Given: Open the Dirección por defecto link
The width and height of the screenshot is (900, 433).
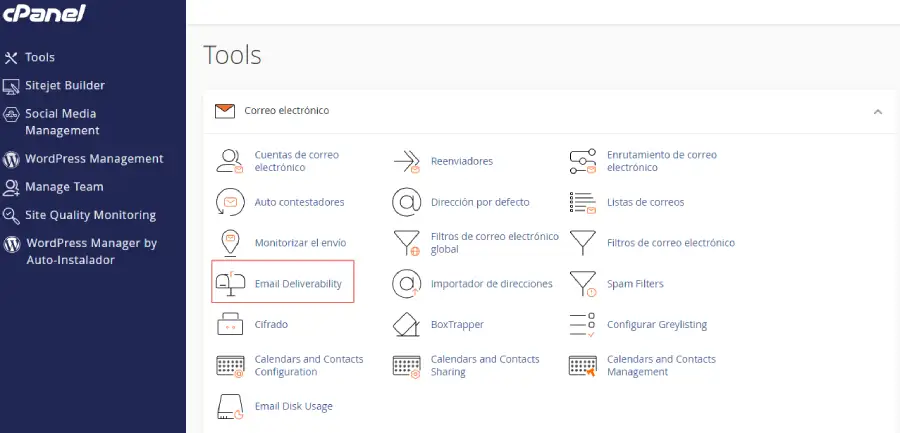Looking at the screenshot, I should point(480,202).
